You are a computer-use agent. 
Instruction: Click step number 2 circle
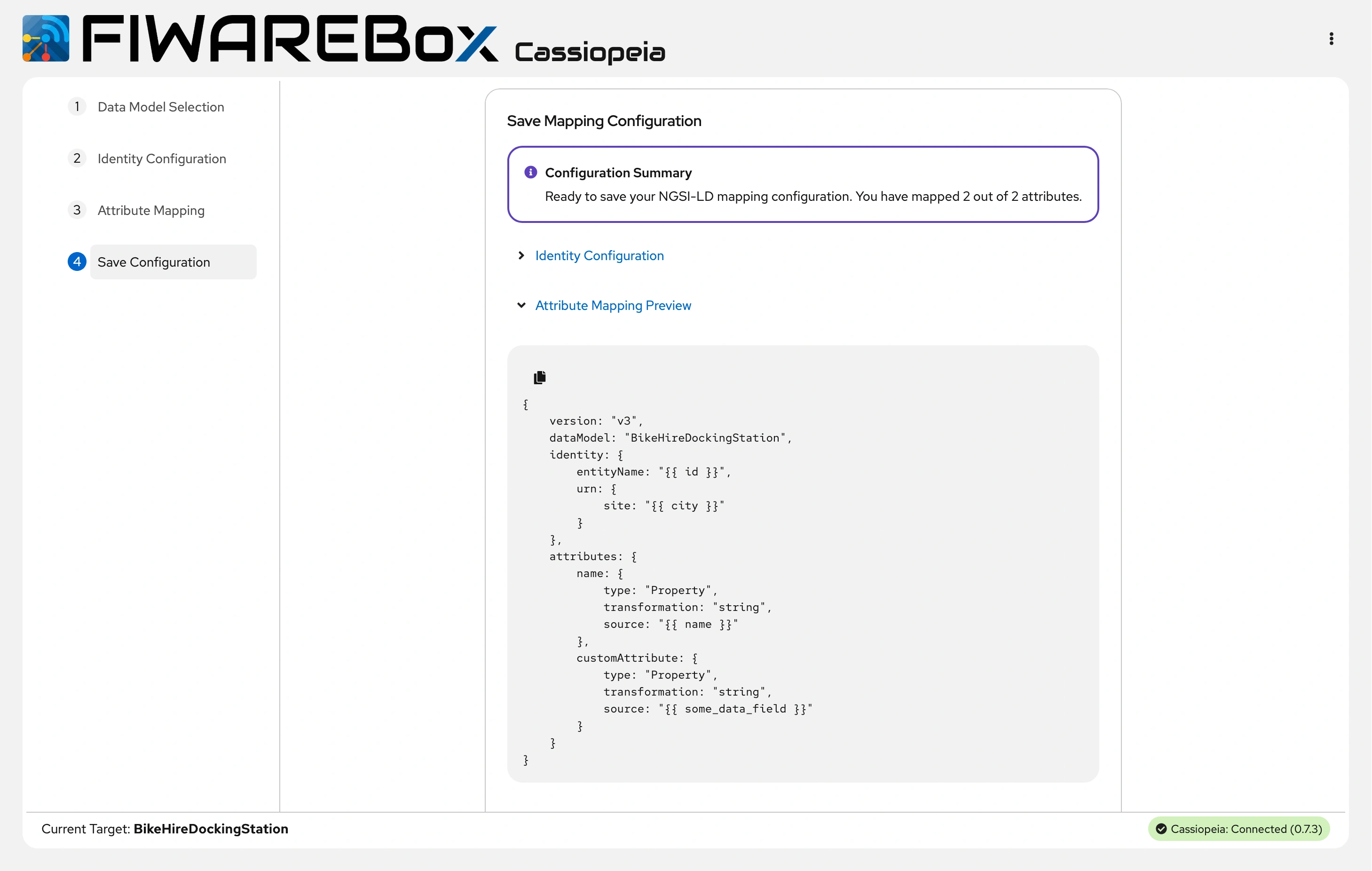pyautogui.click(x=77, y=158)
